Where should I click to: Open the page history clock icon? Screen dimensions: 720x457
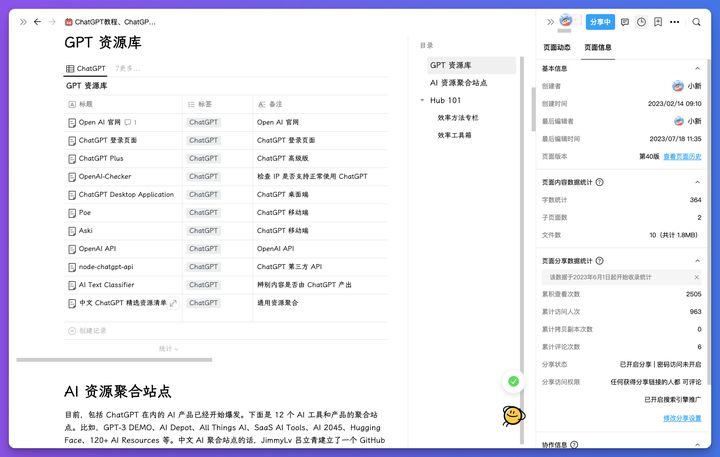tap(641, 22)
